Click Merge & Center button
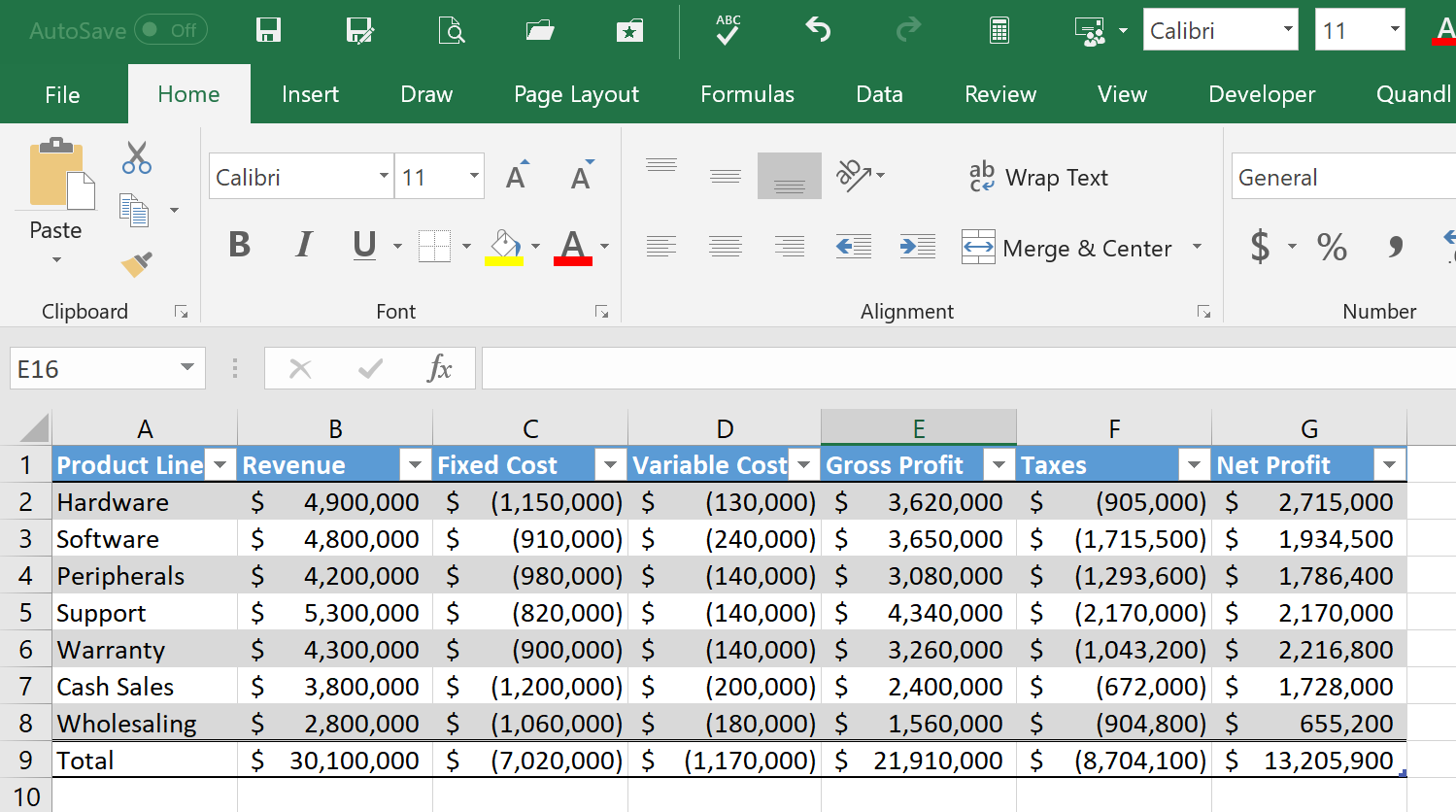 pyautogui.click(x=1067, y=248)
